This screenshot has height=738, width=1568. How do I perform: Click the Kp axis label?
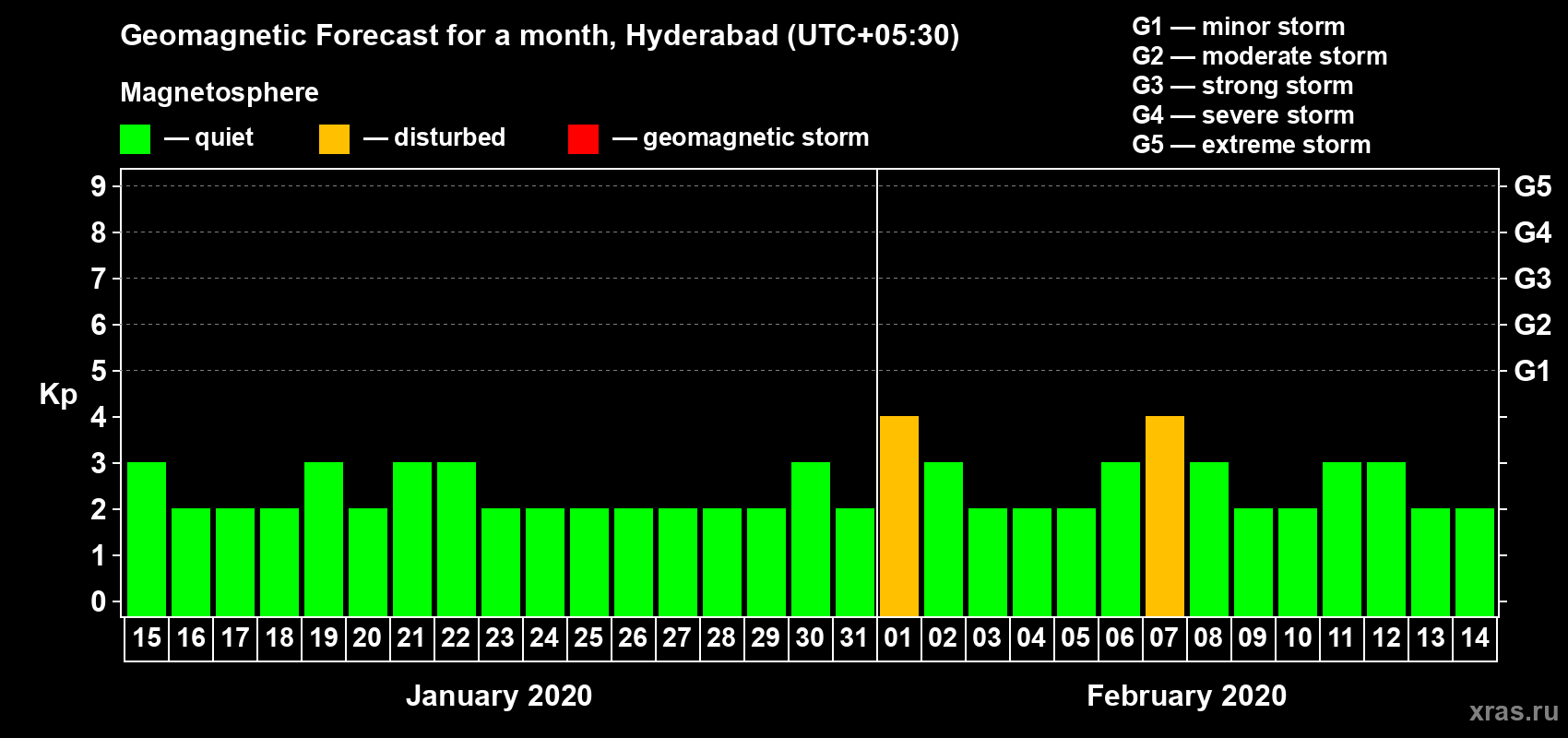point(58,395)
